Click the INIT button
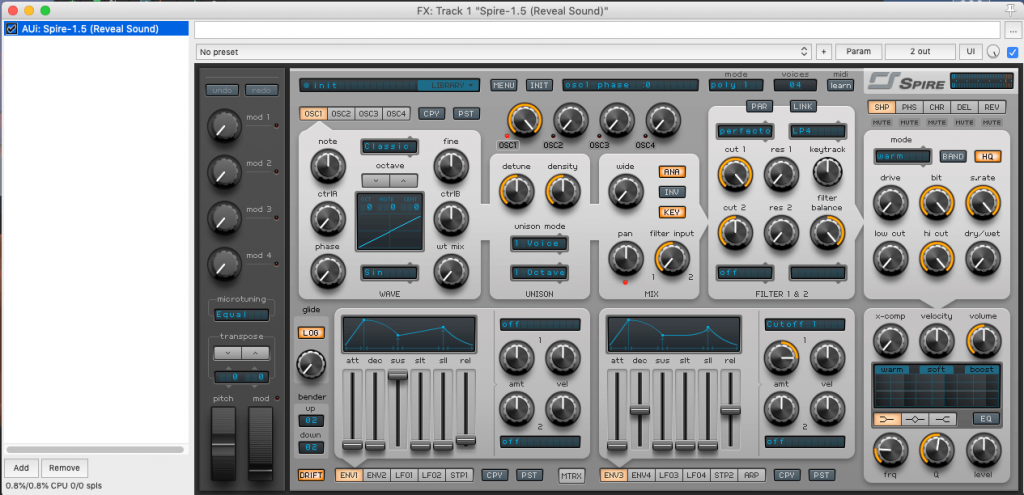Screen dimensions: 1024x495 click(x=539, y=85)
